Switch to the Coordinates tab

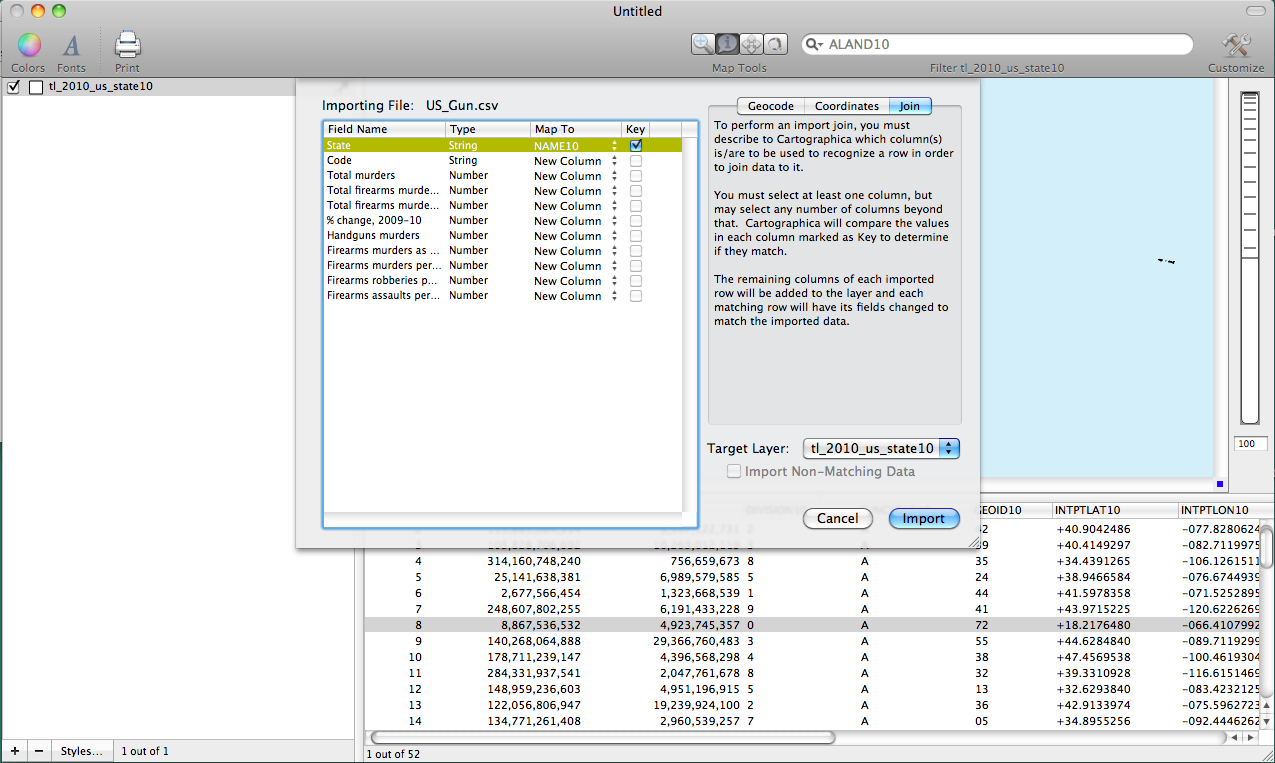(846, 106)
